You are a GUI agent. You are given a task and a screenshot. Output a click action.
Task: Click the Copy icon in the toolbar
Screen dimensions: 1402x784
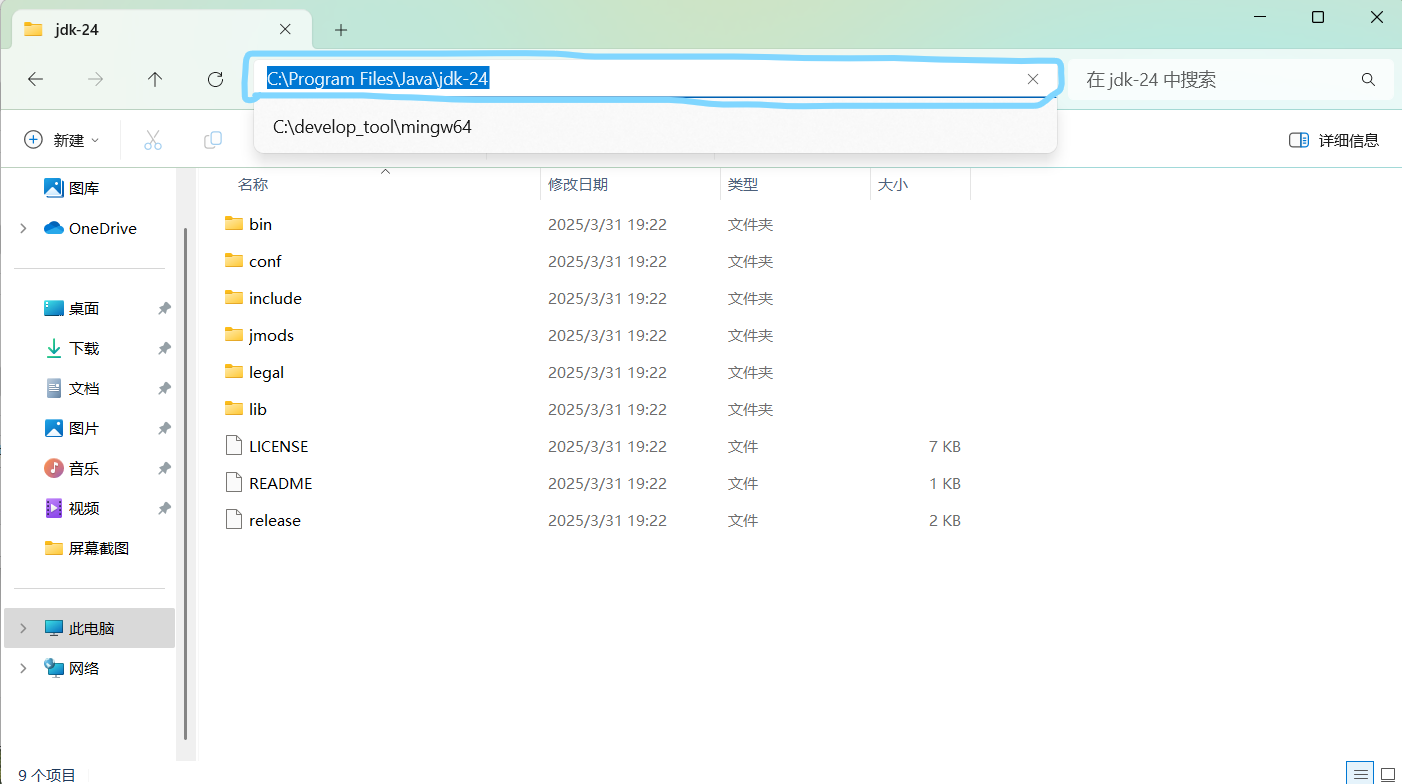[212, 139]
